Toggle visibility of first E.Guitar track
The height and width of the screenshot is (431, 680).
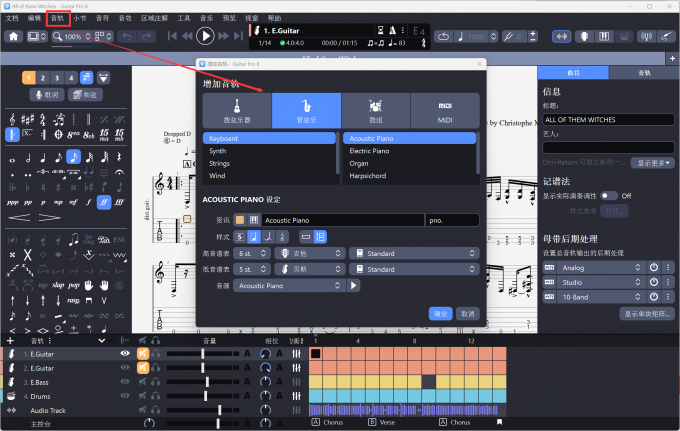click(x=125, y=354)
